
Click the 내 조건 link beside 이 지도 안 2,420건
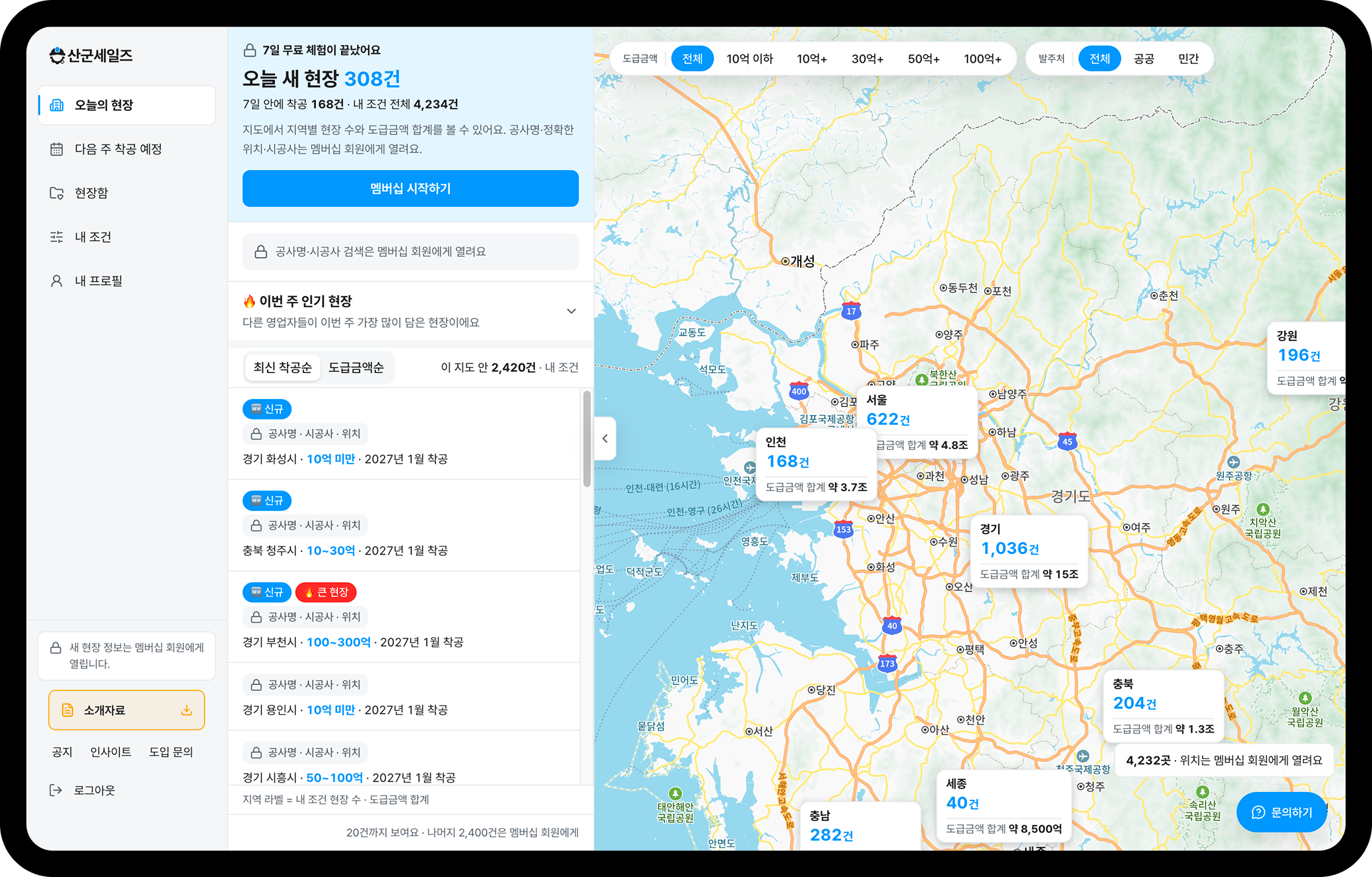click(x=561, y=367)
